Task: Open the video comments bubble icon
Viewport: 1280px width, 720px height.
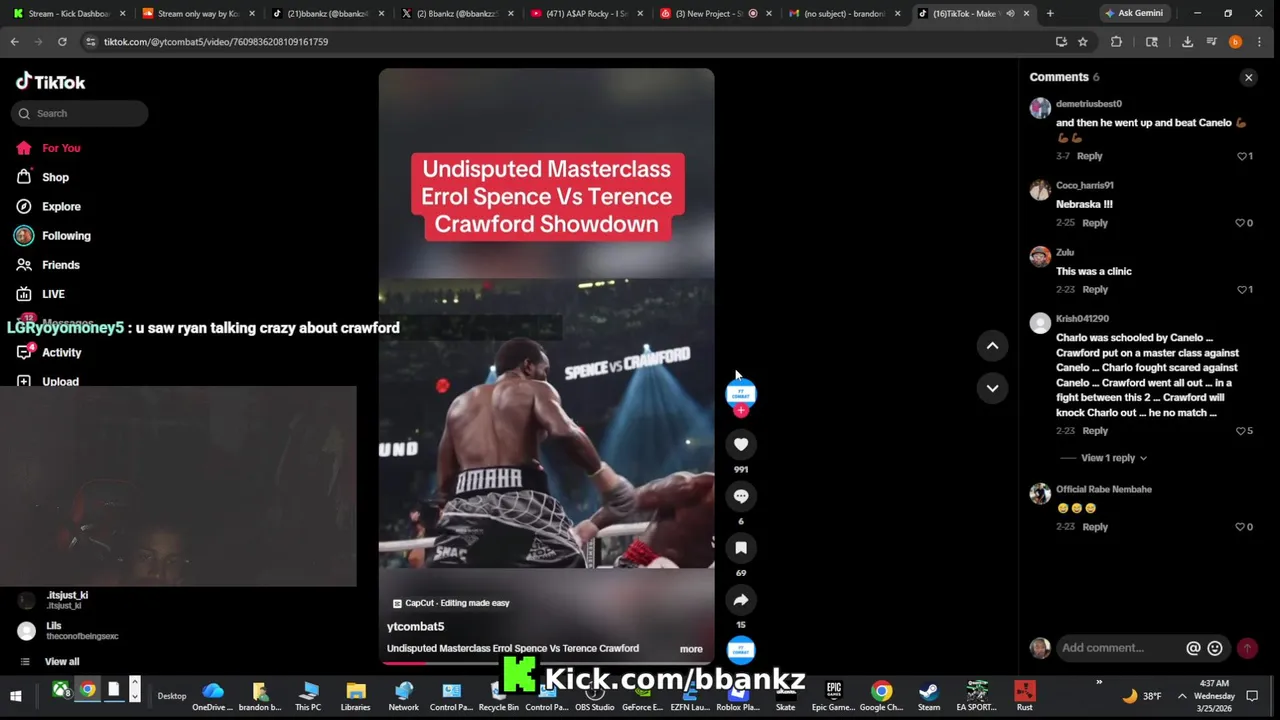Action: (x=741, y=496)
